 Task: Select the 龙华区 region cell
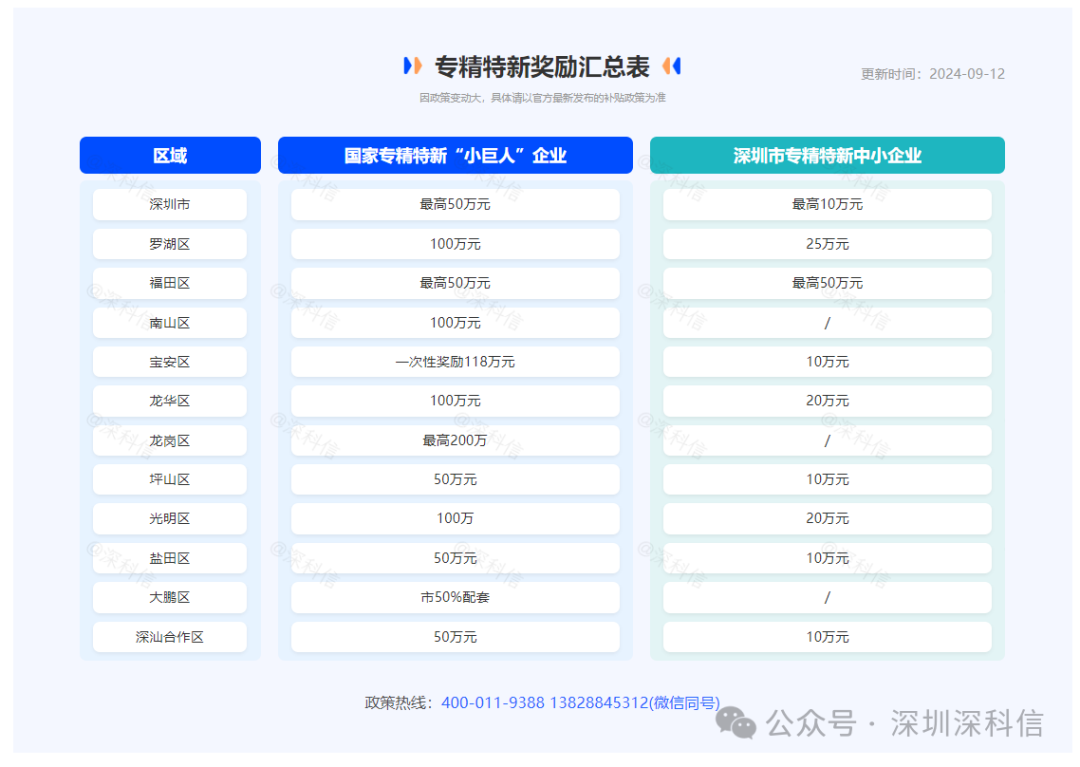pos(170,401)
